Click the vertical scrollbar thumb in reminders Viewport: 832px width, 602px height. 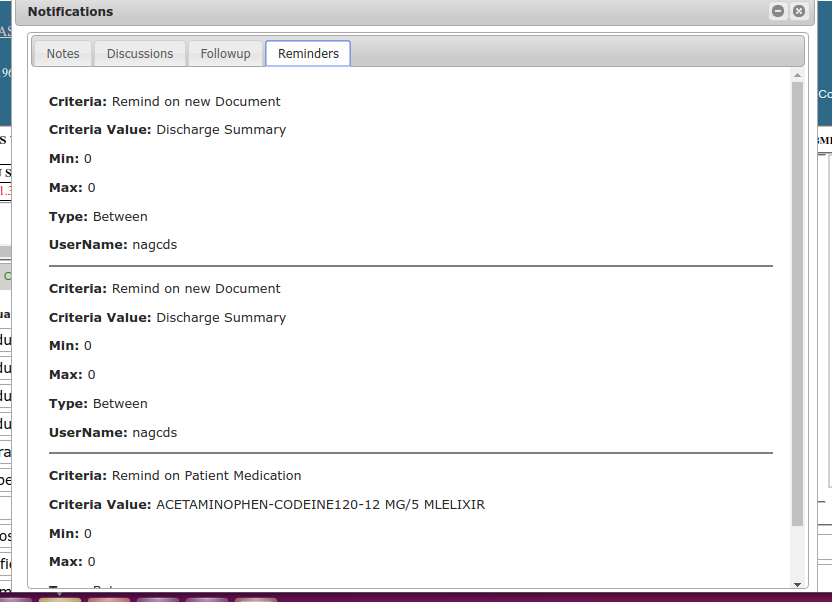797,300
